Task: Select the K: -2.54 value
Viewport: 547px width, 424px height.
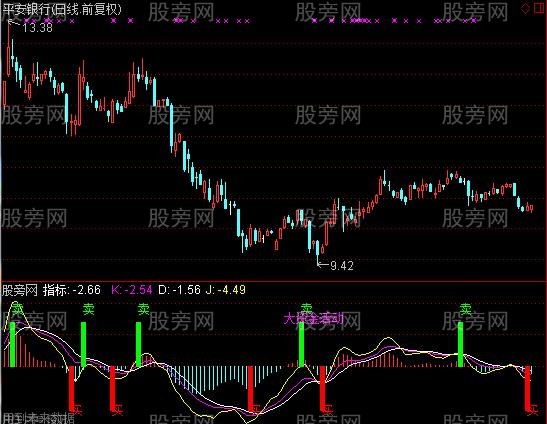Action: 132,290
